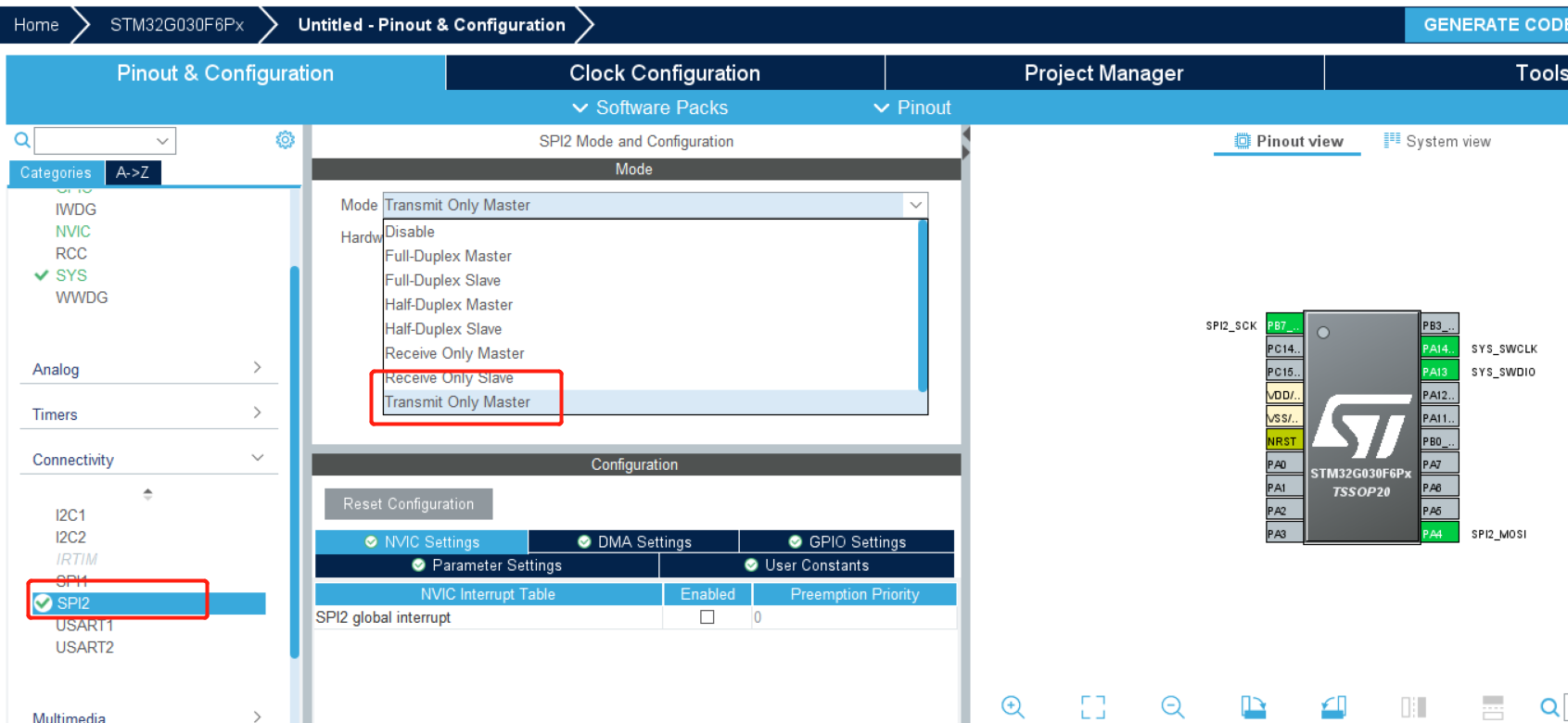The image size is (1568, 723).
Task: Click the category search input field
Action: tap(95, 141)
